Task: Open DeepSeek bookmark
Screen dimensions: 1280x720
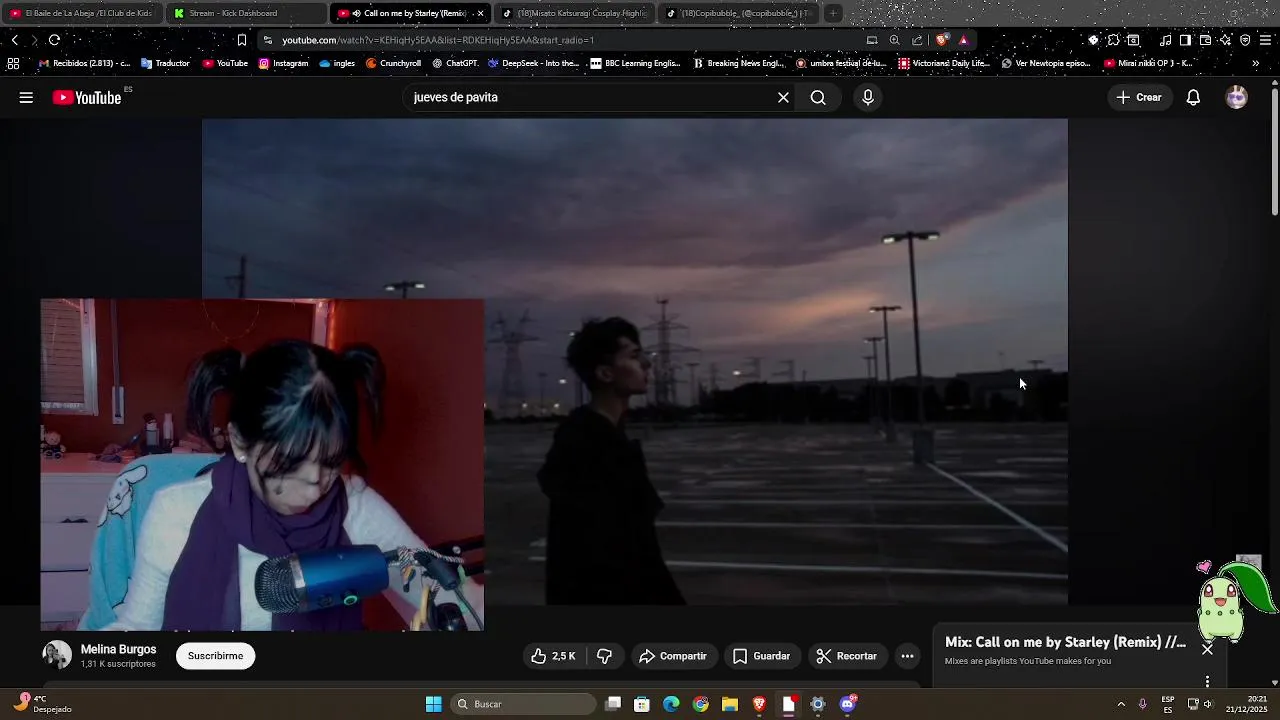Action: tap(533, 63)
